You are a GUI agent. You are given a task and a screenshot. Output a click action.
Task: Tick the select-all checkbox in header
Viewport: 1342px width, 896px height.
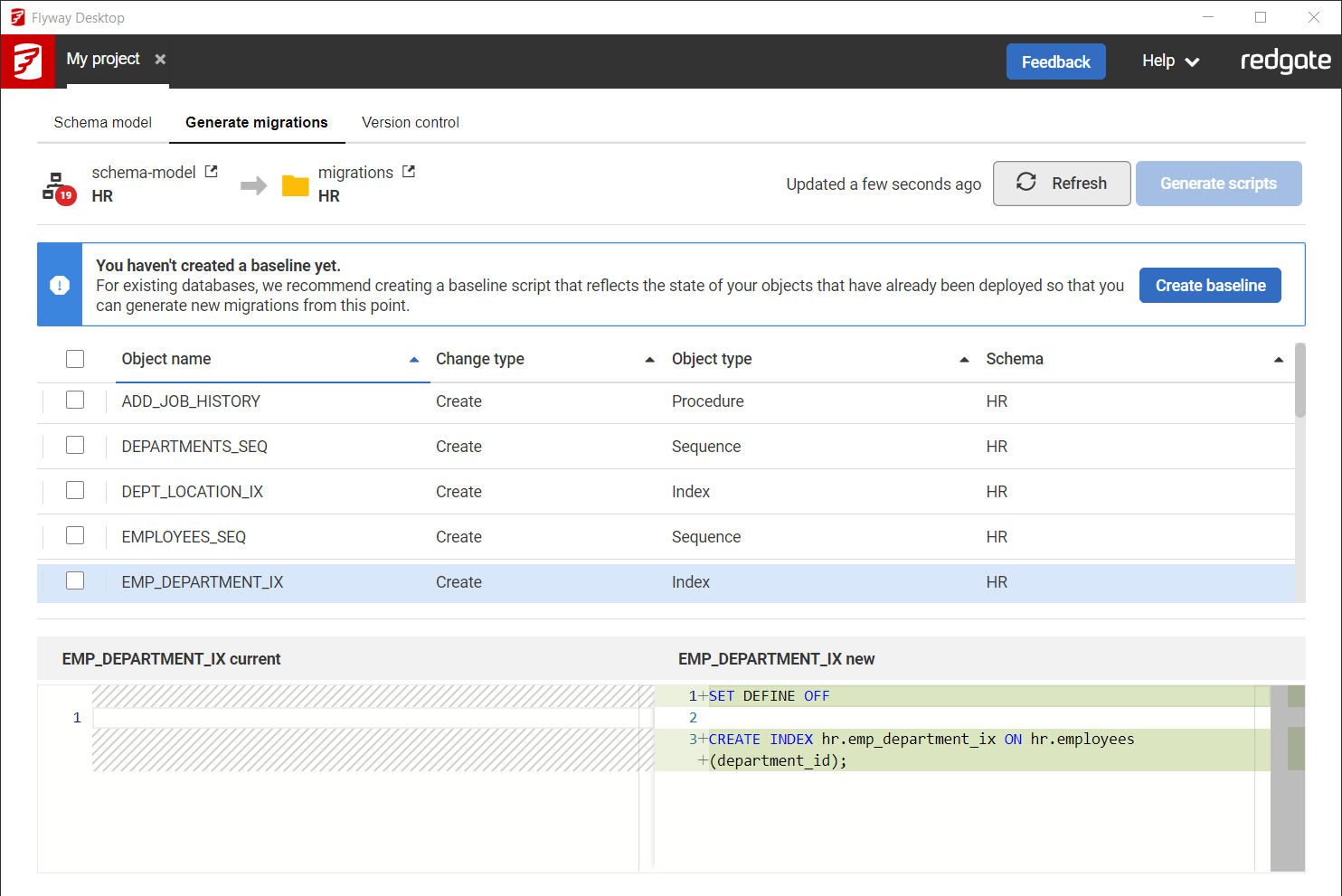pos(75,359)
